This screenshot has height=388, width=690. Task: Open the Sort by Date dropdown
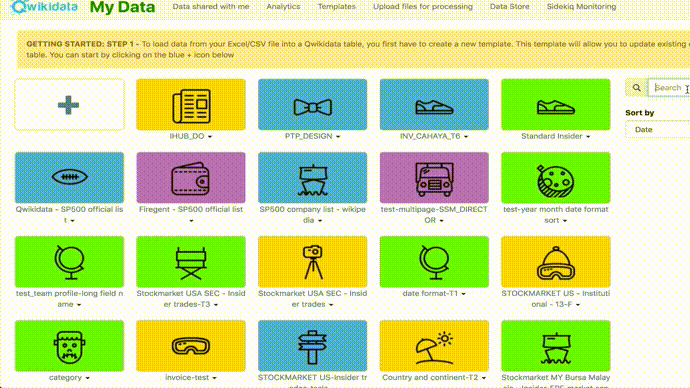coord(657,130)
